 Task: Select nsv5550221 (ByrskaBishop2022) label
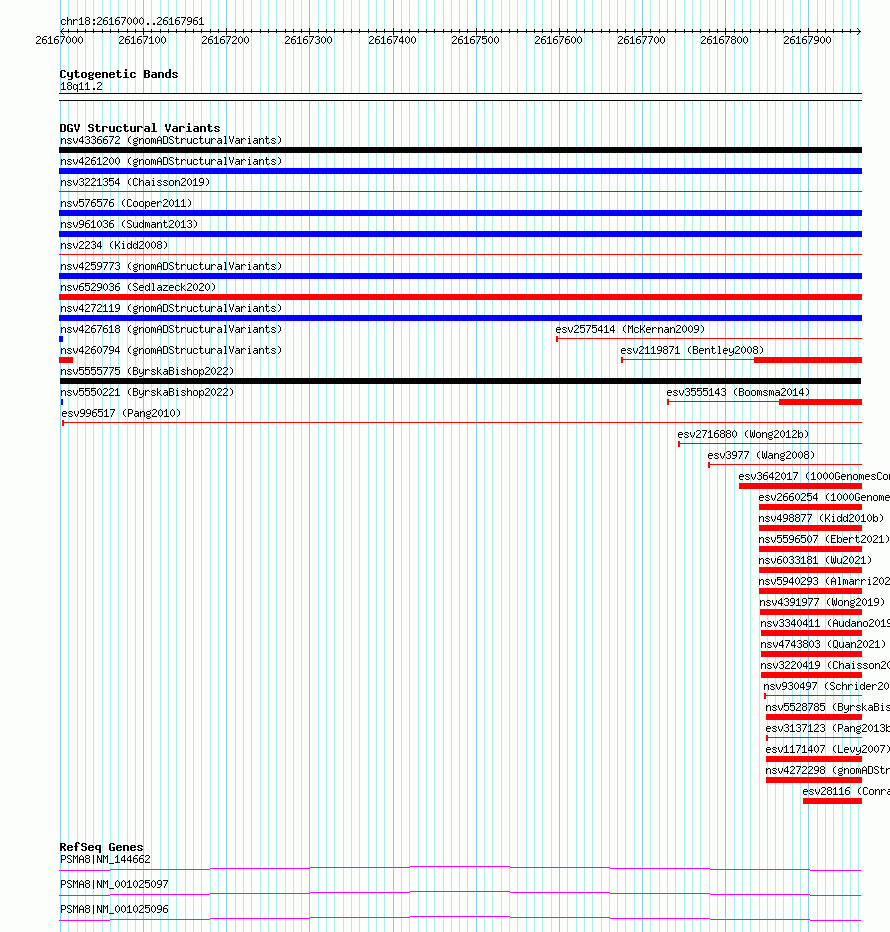(x=147, y=392)
